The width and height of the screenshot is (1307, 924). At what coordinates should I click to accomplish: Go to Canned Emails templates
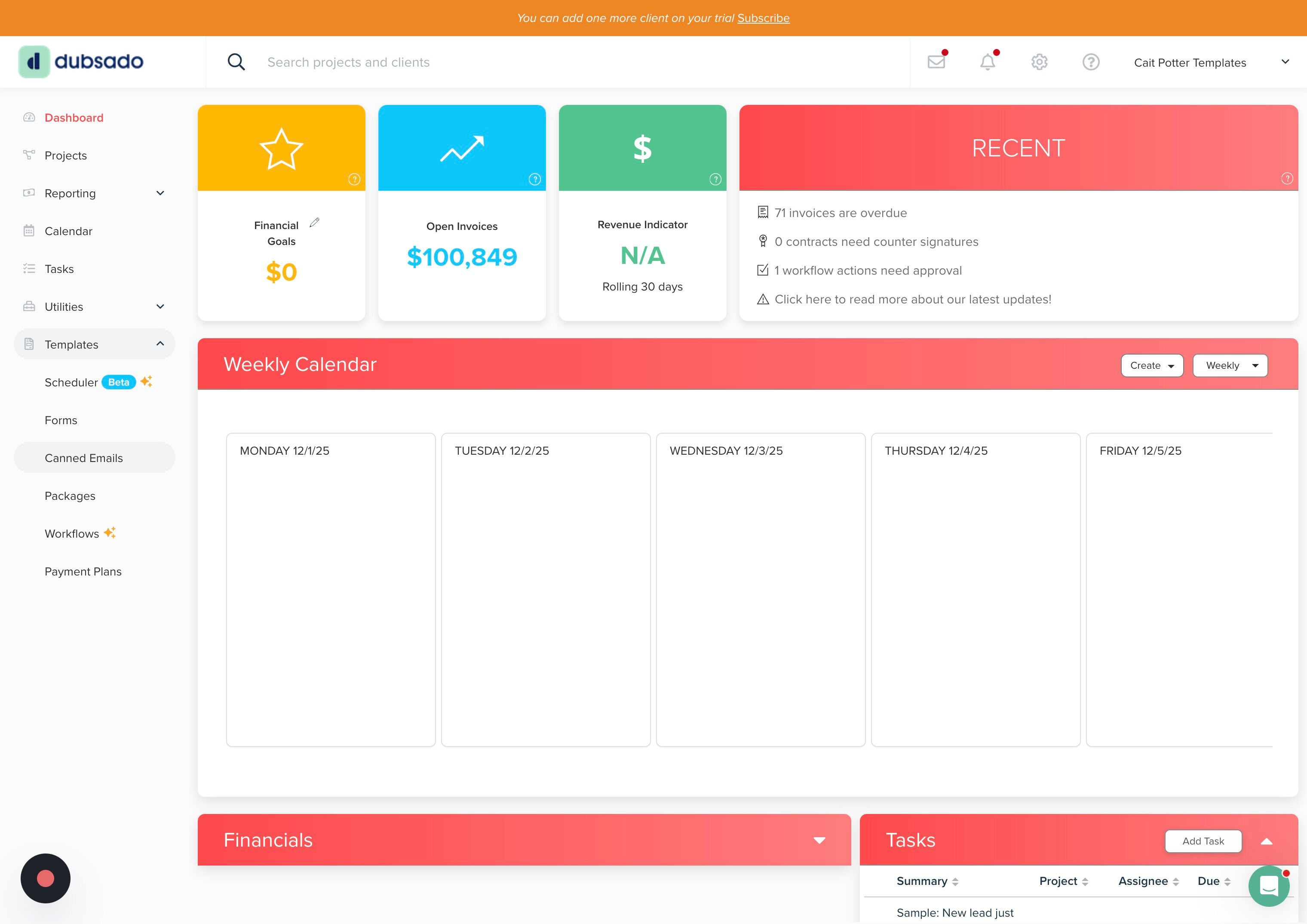click(x=84, y=458)
